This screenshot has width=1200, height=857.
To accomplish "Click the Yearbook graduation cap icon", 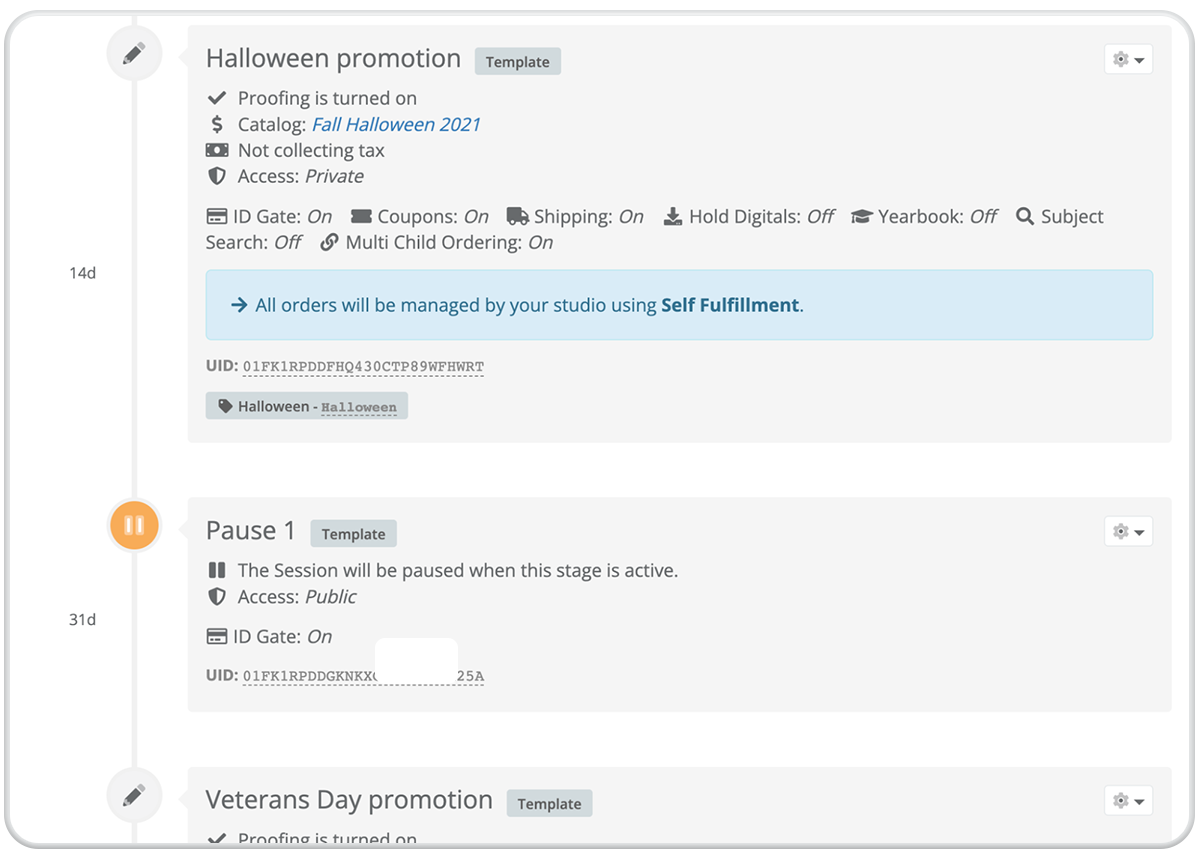I will tap(861, 216).
